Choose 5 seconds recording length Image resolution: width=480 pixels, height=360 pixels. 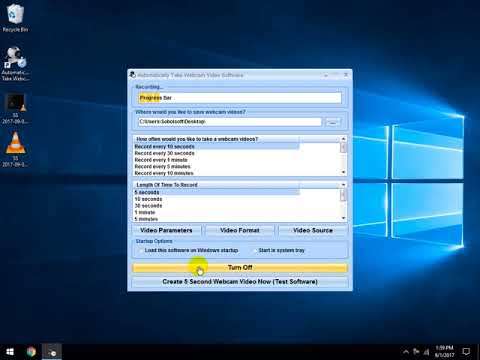(x=217, y=192)
